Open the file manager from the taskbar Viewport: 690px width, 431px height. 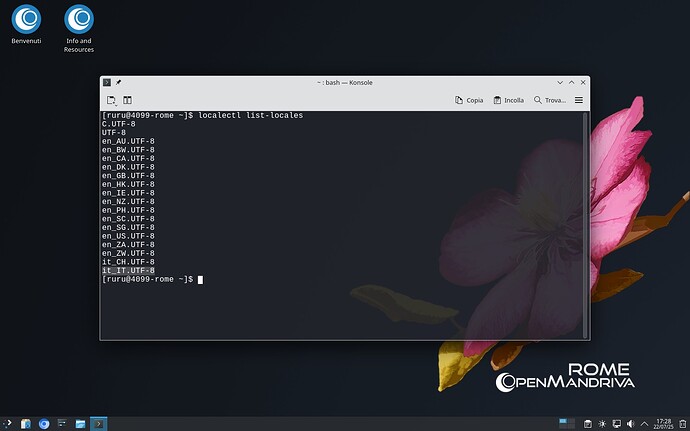79,423
